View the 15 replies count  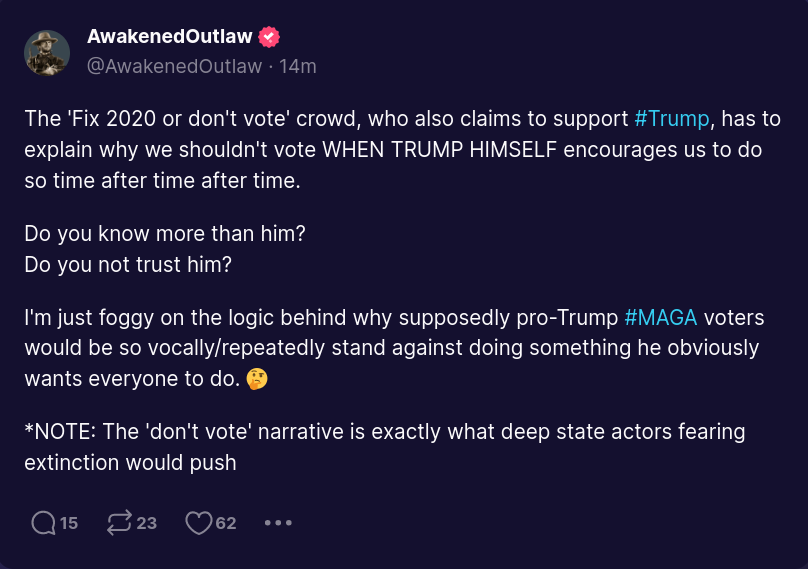[x=69, y=522]
